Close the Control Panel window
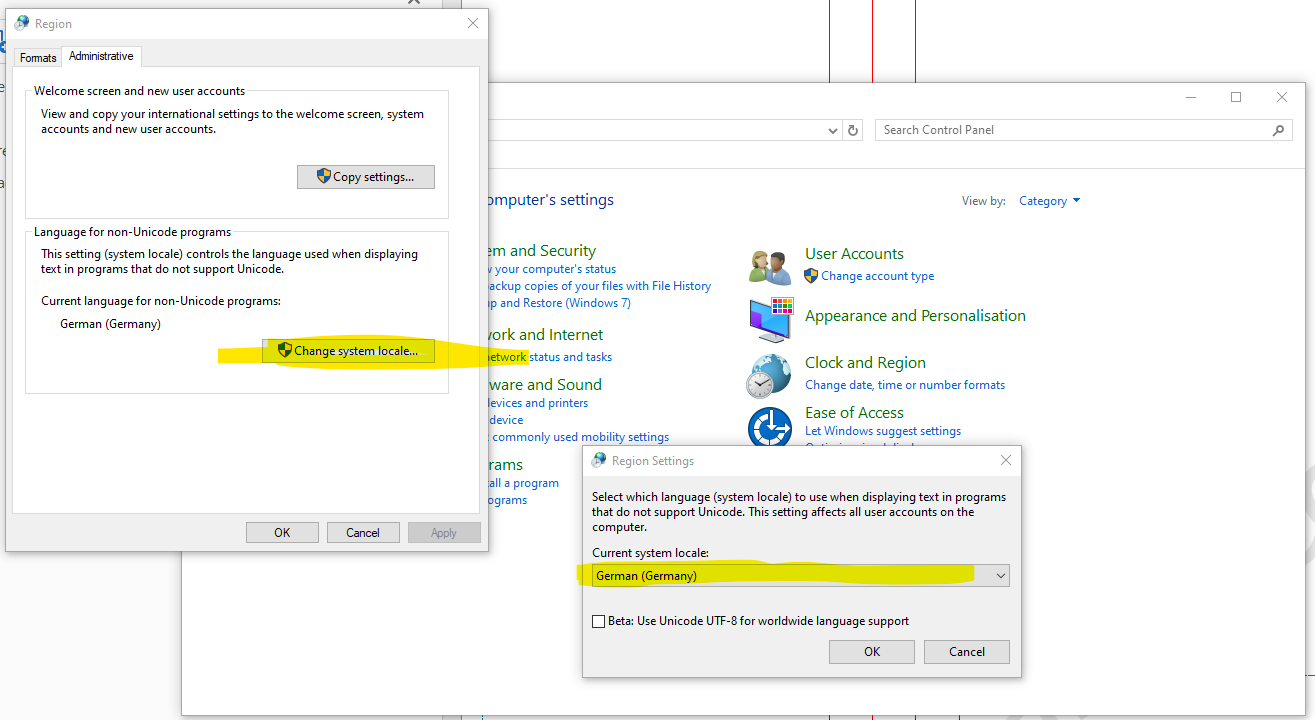Image resolution: width=1315 pixels, height=720 pixels. (1282, 97)
